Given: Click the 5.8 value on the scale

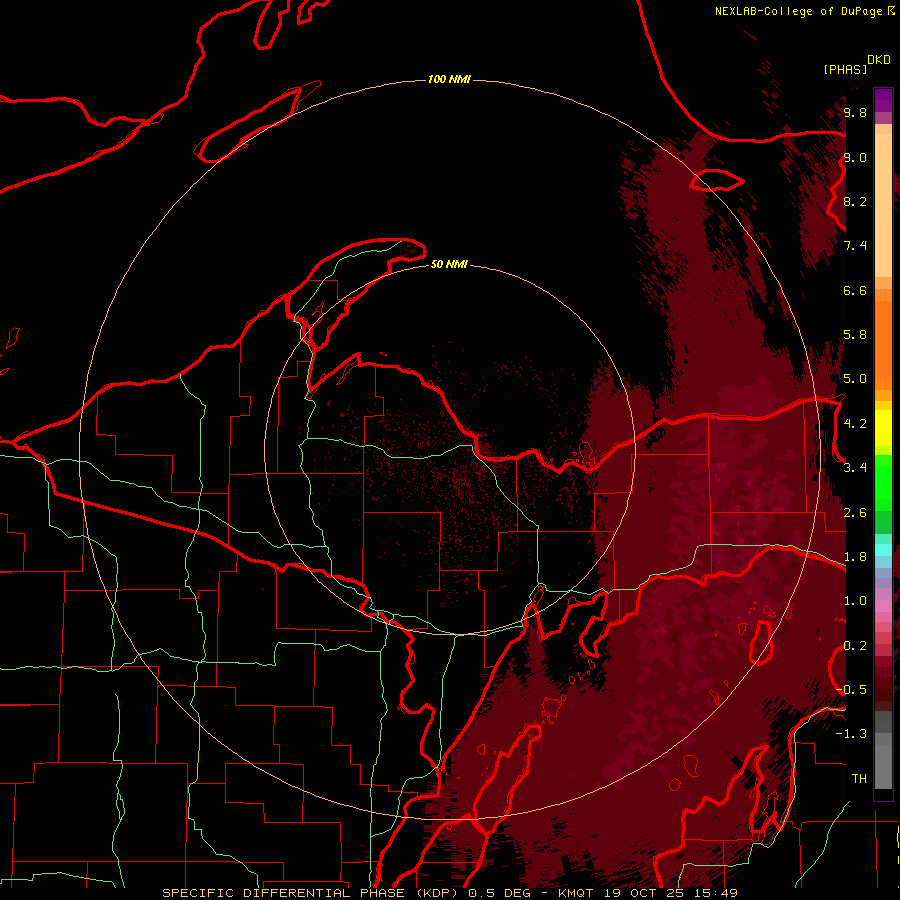Looking at the screenshot, I should pos(855,335).
